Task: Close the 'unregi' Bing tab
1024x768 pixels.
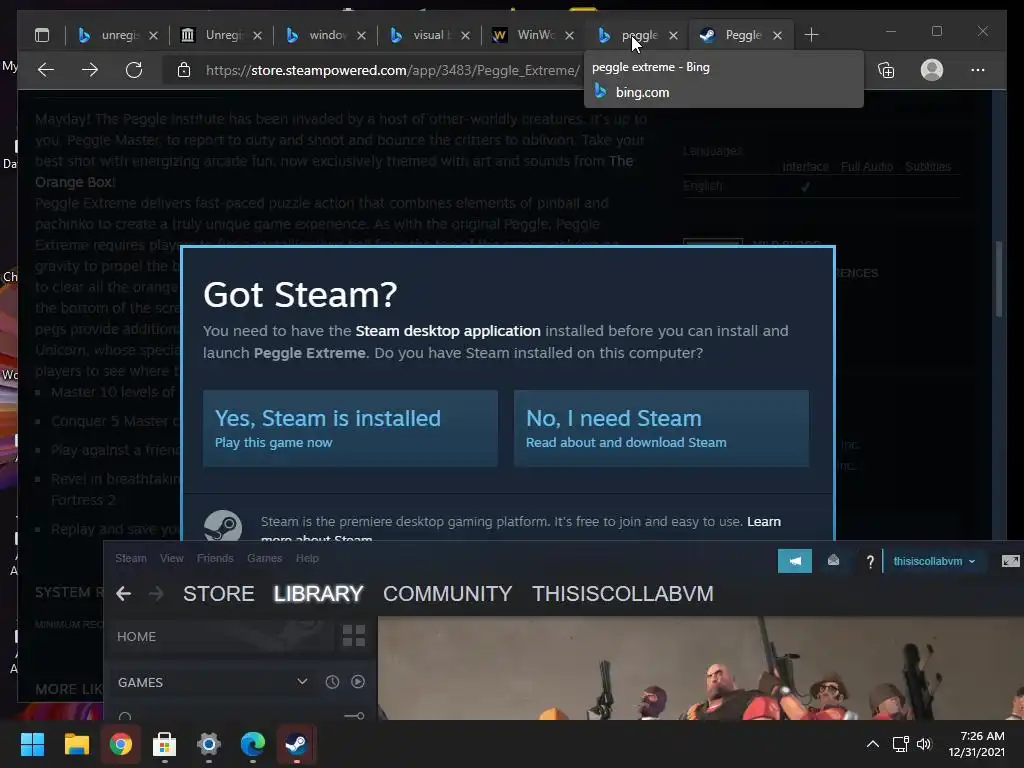Action: click(153, 35)
